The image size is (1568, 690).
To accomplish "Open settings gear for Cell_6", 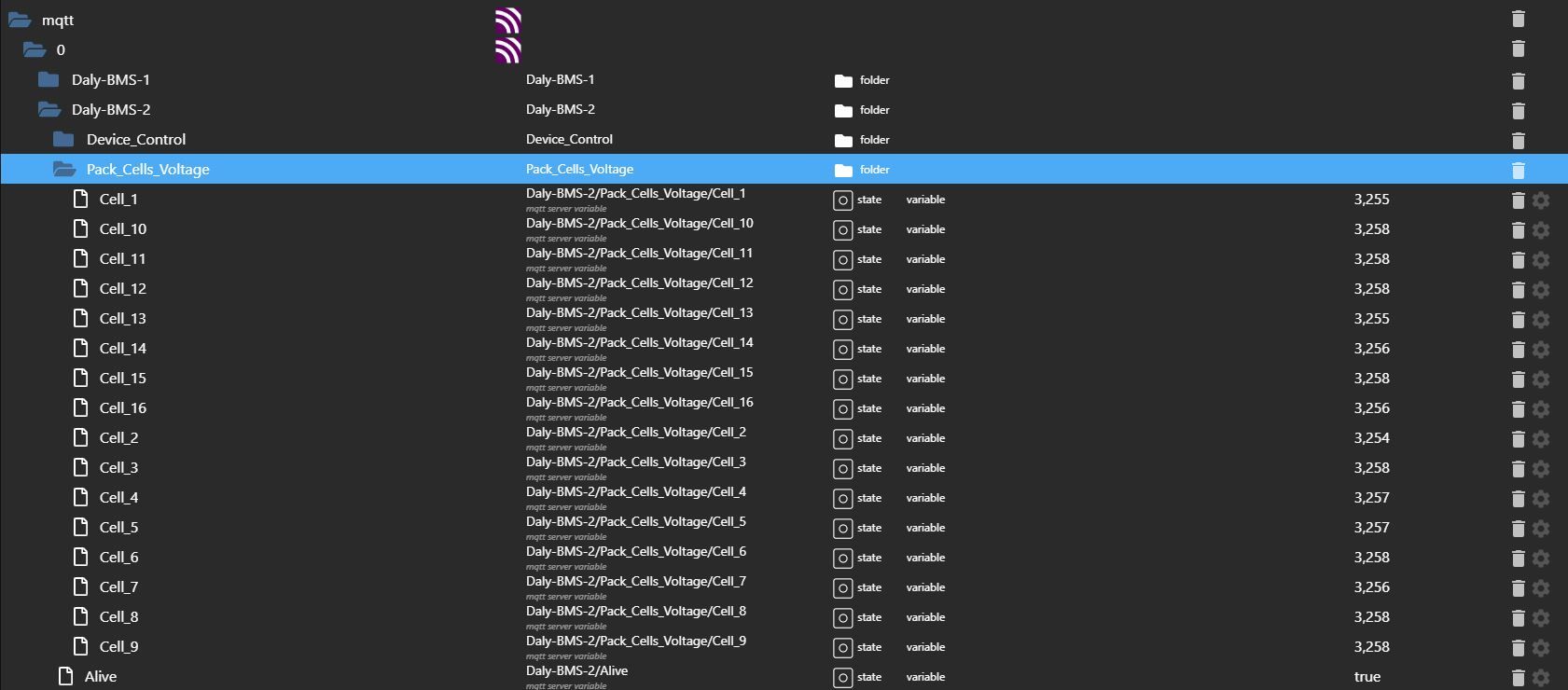I will pyautogui.click(x=1541, y=559).
